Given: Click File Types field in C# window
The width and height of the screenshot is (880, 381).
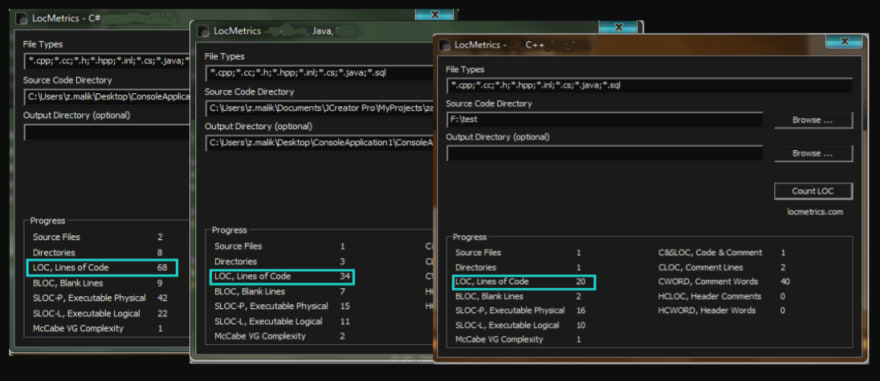Looking at the screenshot, I should tap(107, 60).
